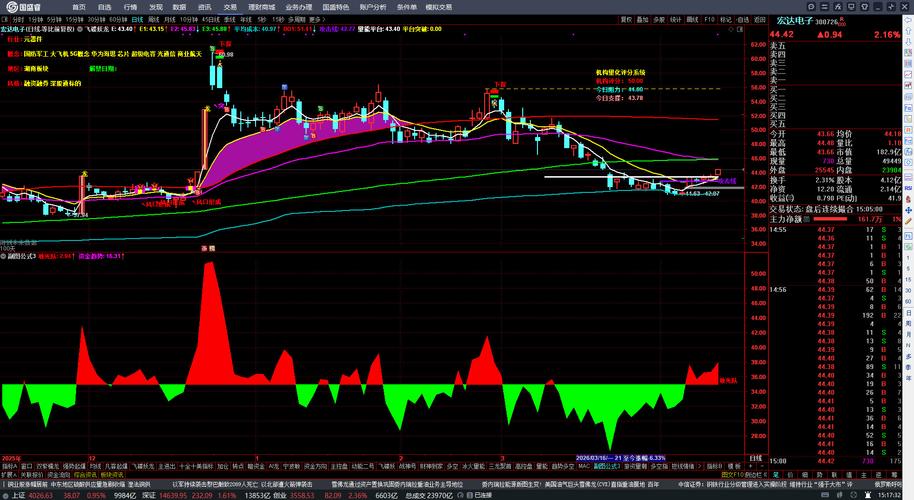Open the 账户分析 account analysis menu
Screen dimensions: 914x500
pos(372,7)
